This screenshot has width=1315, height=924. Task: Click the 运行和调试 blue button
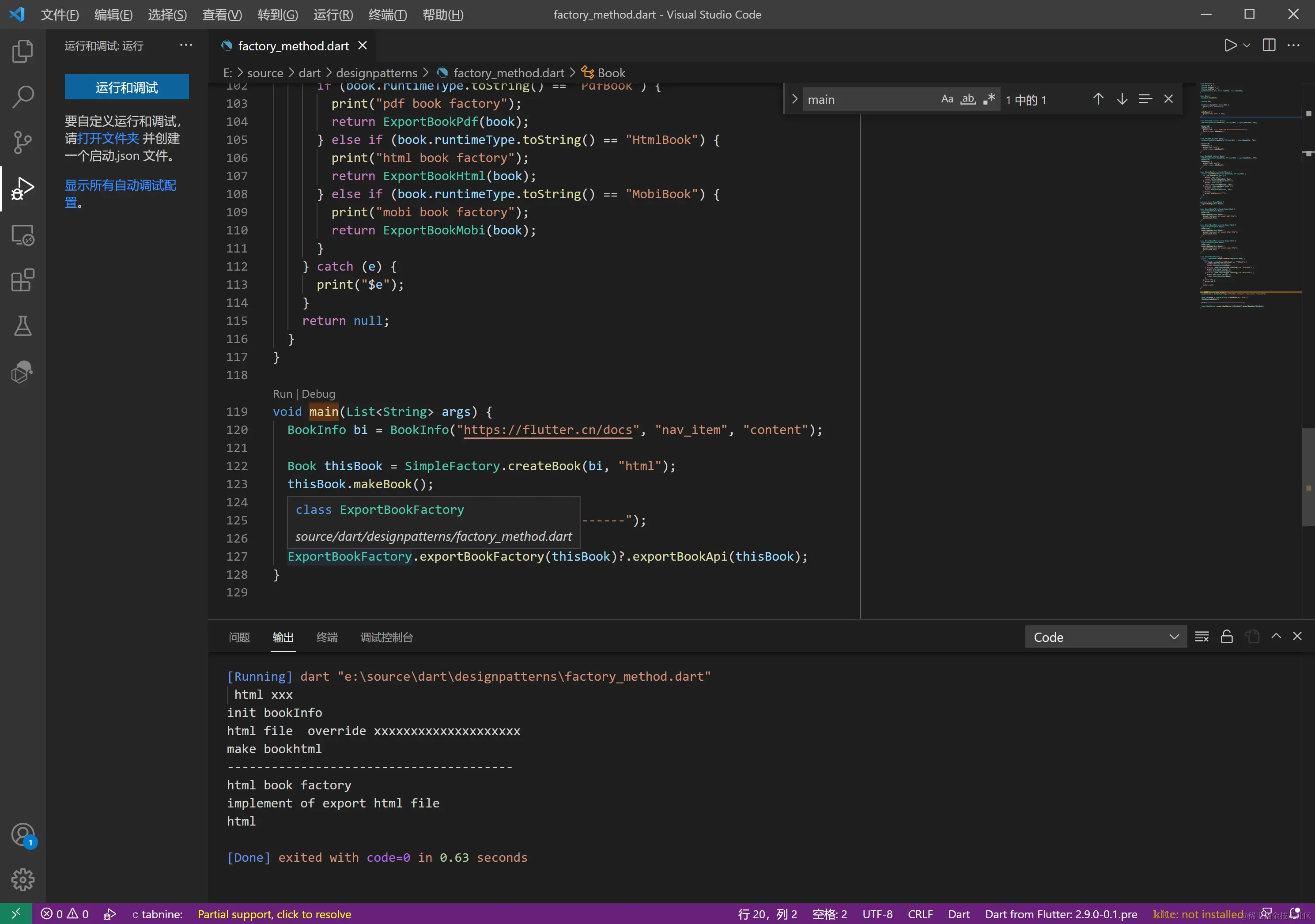click(x=127, y=87)
